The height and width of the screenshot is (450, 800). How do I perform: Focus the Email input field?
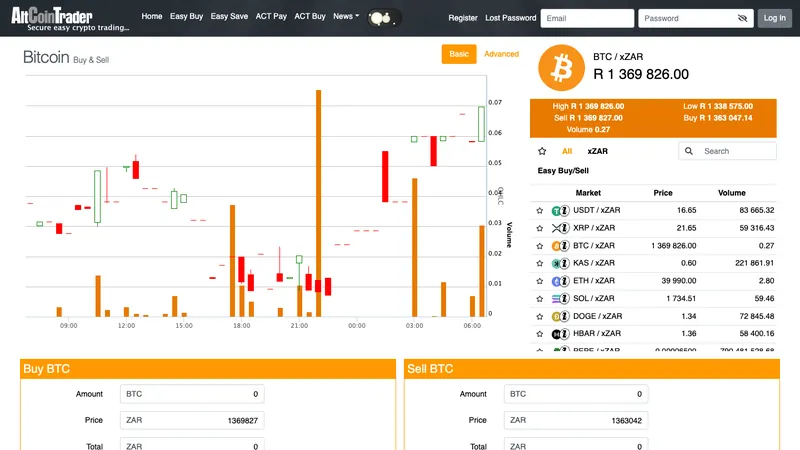tap(587, 18)
